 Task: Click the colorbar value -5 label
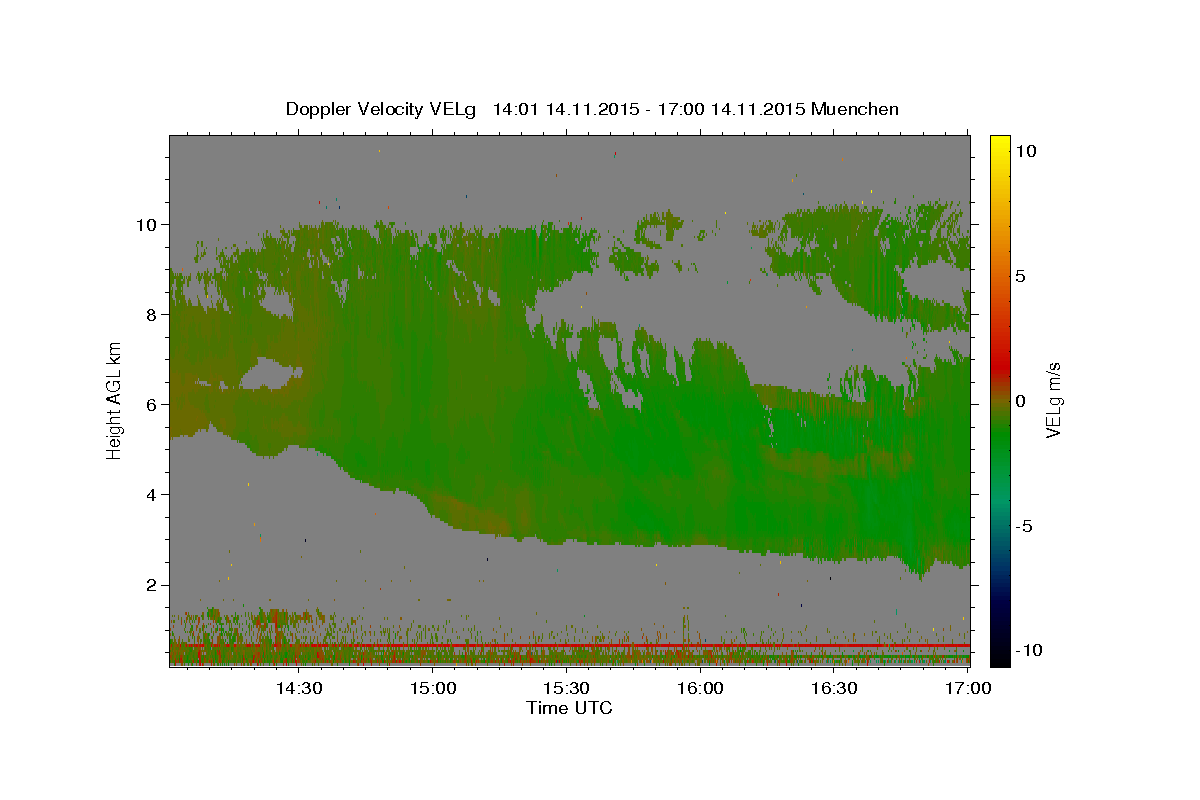(1026, 525)
